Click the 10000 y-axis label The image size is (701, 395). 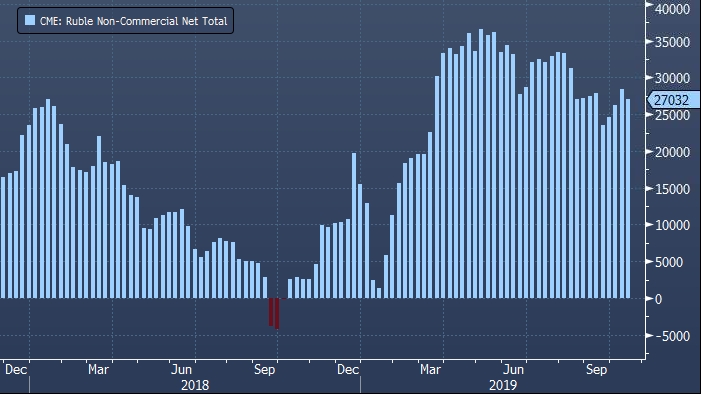coord(672,226)
